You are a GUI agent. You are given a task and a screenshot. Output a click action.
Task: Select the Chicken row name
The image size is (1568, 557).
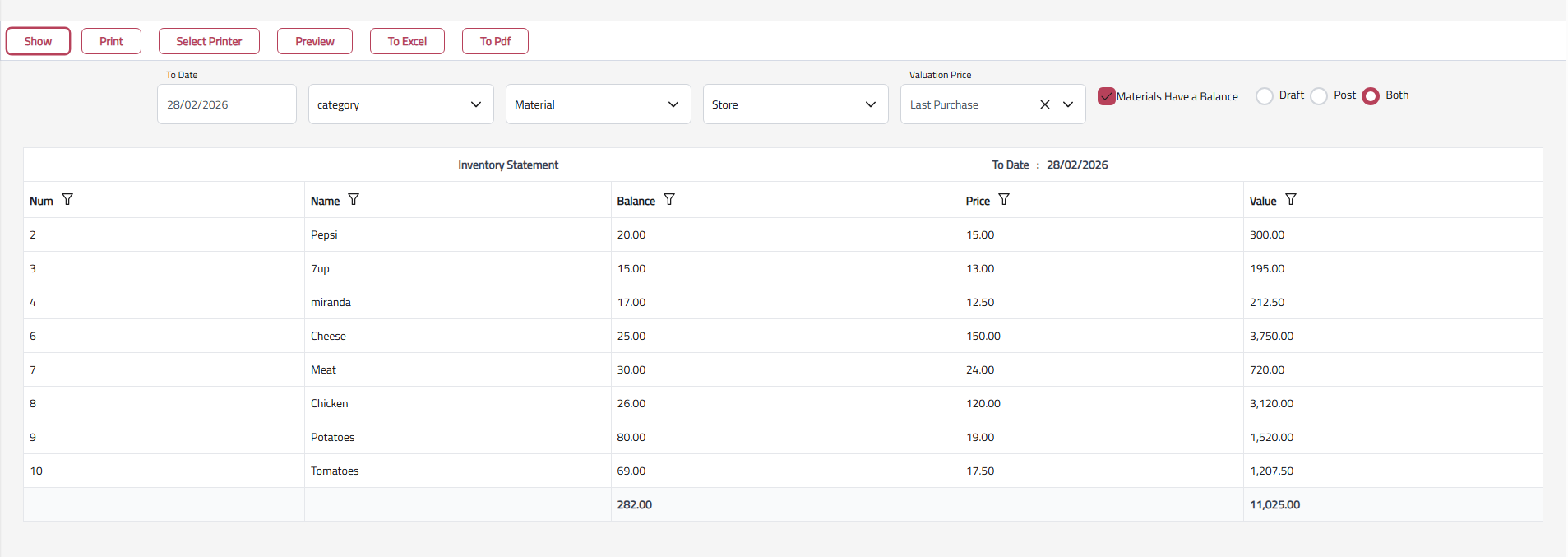(x=329, y=403)
